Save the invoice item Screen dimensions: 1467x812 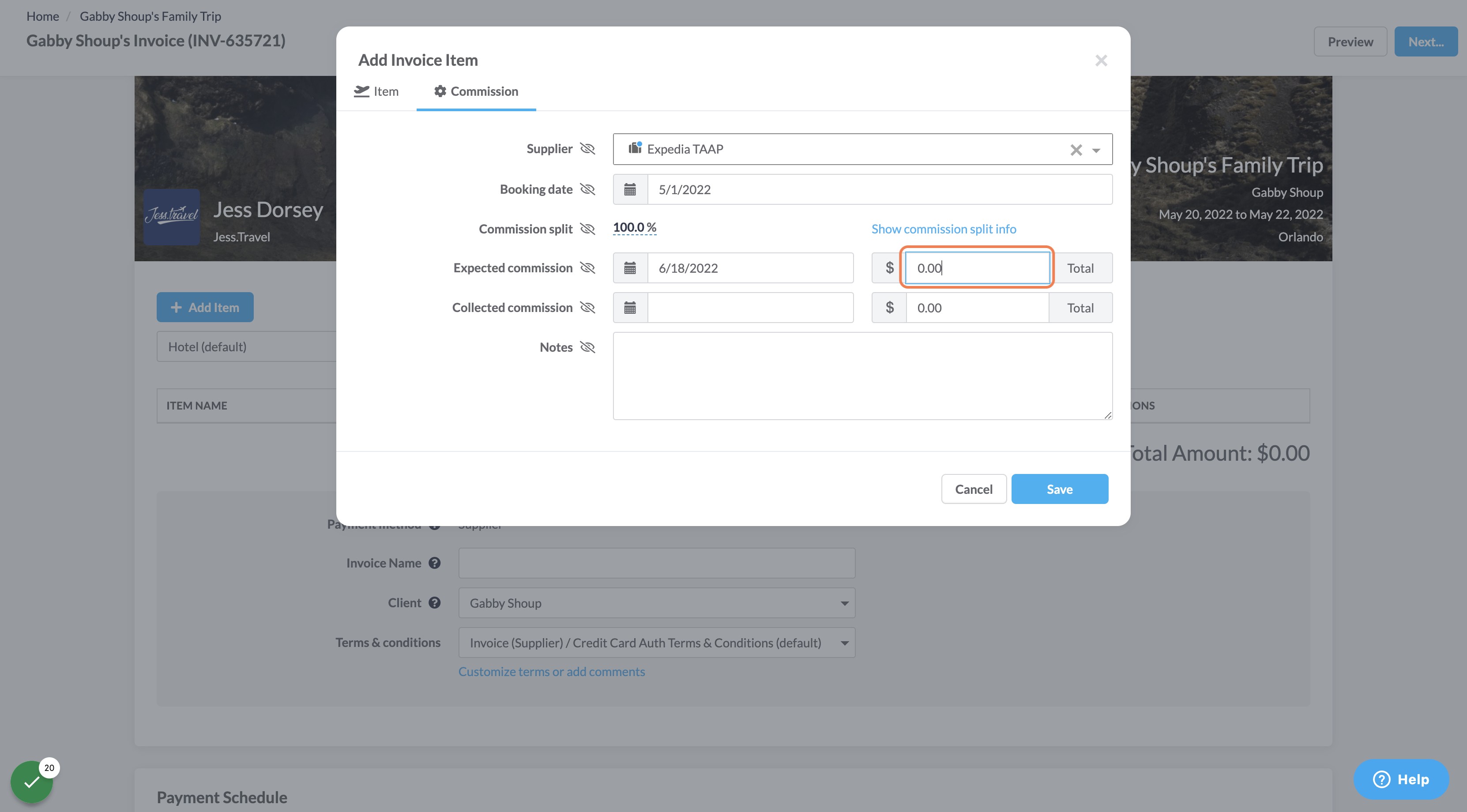[x=1059, y=489]
